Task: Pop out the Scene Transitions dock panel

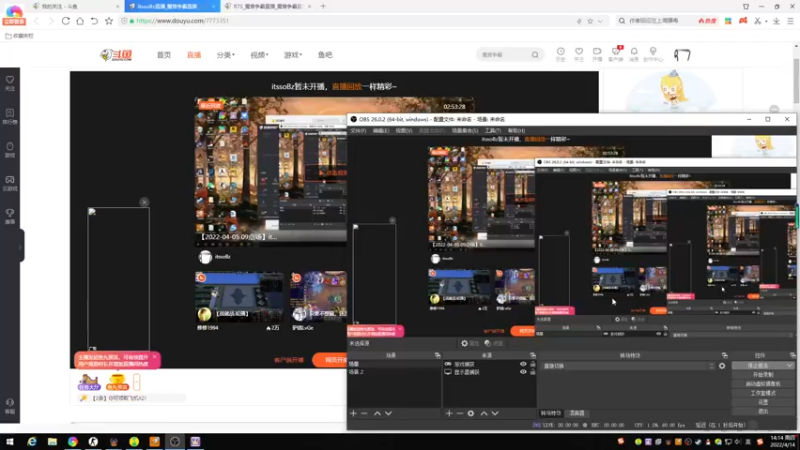Action: tap(724, 355)
